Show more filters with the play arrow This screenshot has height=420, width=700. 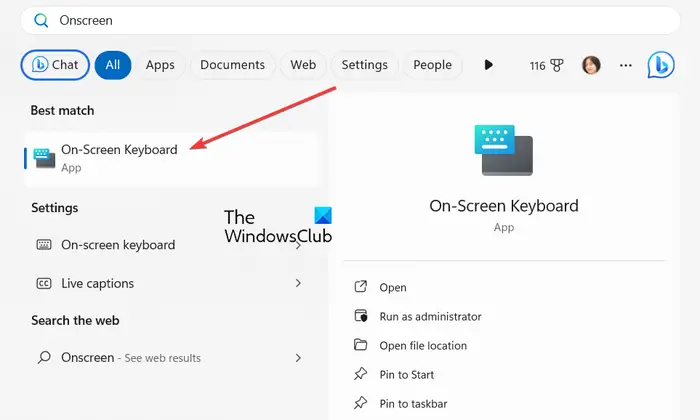[488, 65]
